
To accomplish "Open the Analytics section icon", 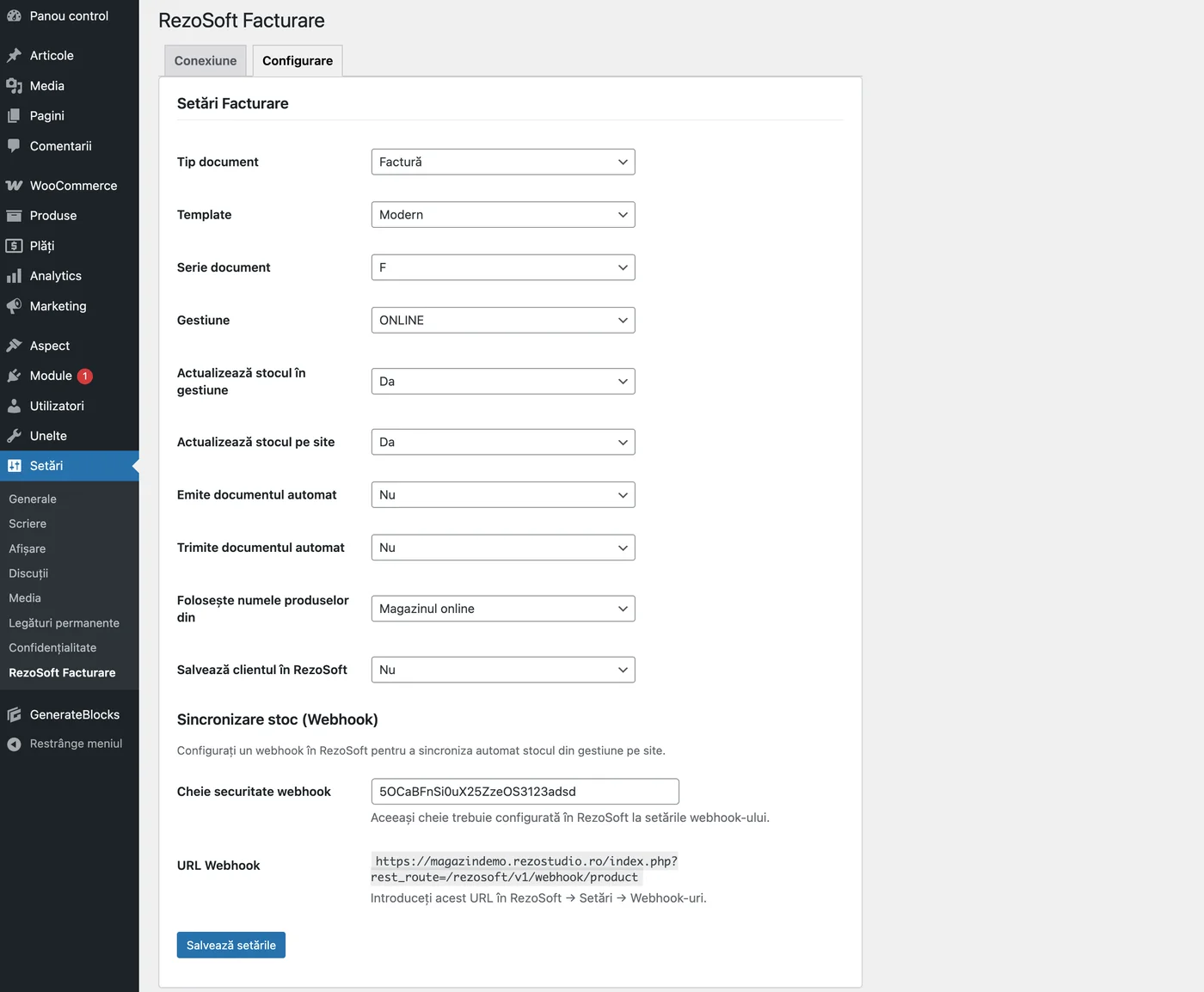I will pos(15,276).
